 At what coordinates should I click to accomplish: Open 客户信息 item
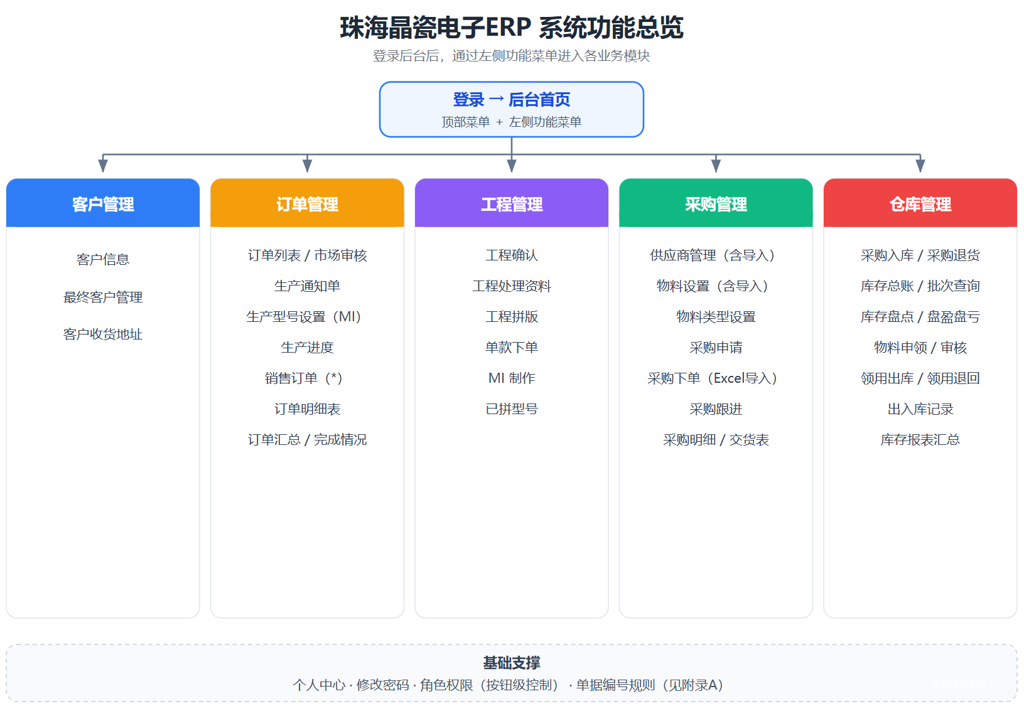coord(103,259)
